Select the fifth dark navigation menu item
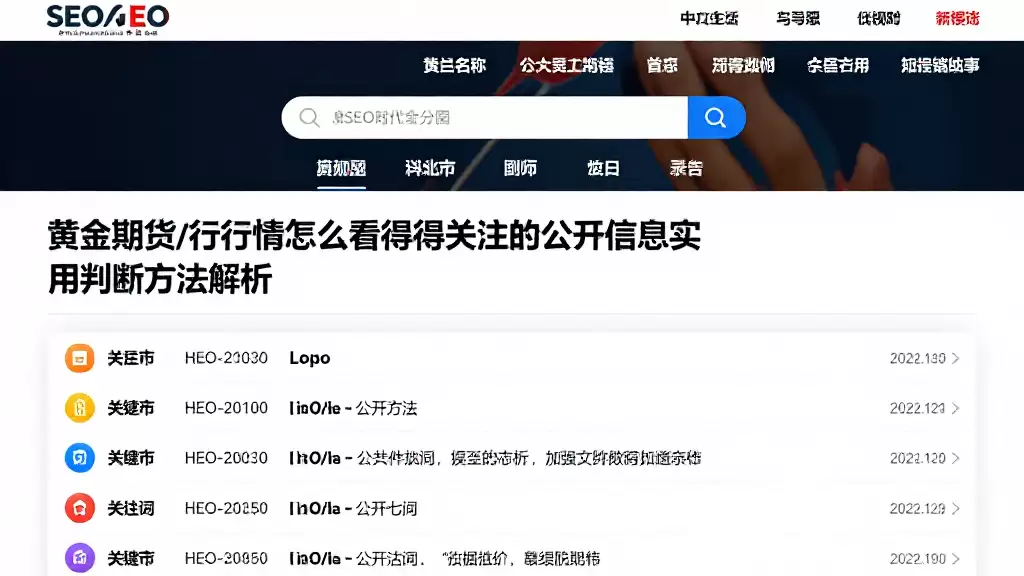Viewport: 1024px width, 576px height. pos(839,65)
